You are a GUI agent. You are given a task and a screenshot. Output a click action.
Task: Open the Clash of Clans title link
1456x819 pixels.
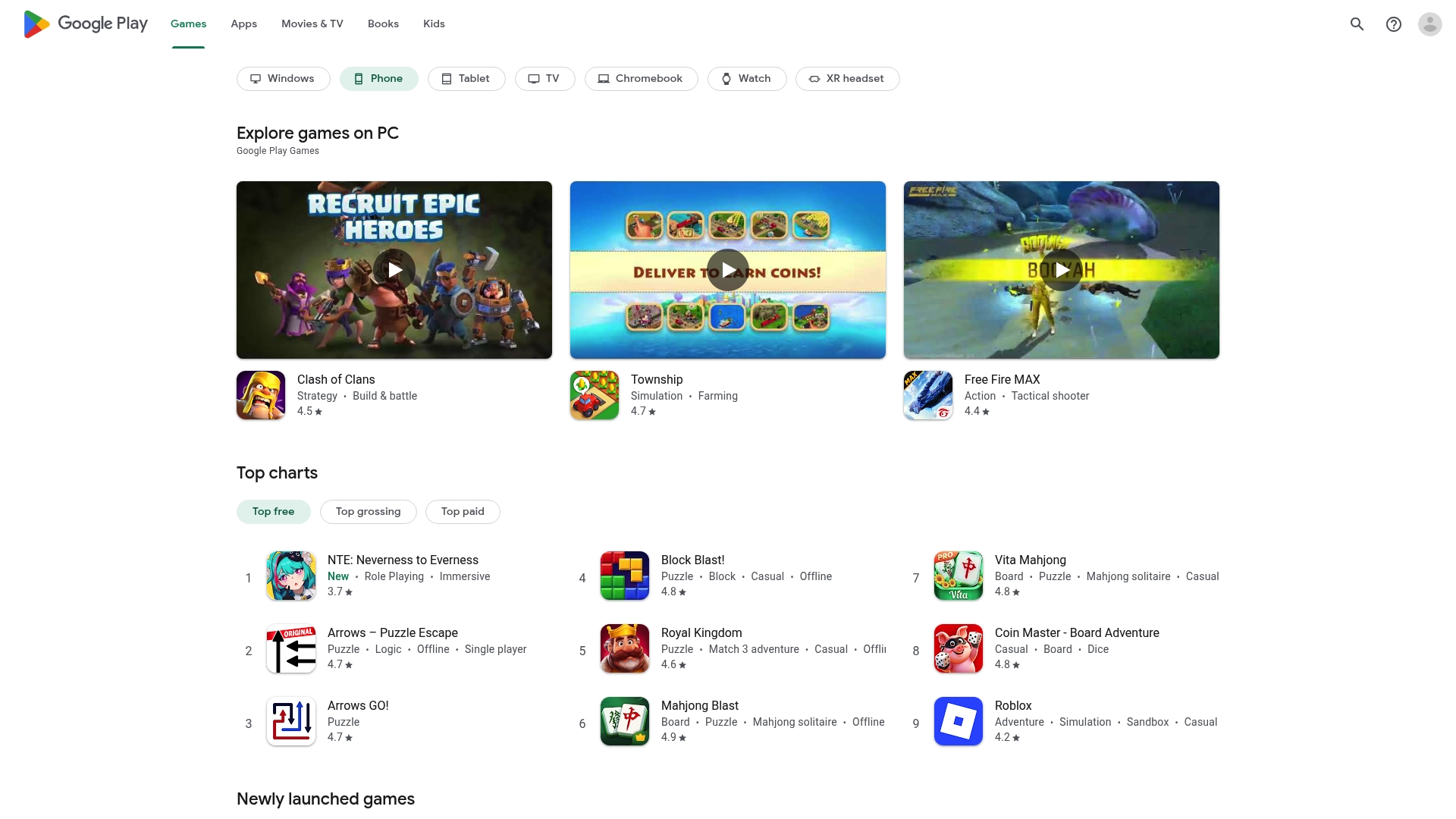click(336, 380)
